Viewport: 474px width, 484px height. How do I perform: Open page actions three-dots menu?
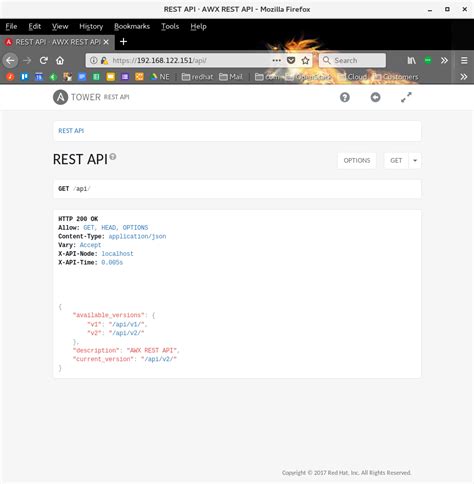click(x=277, y=60)
